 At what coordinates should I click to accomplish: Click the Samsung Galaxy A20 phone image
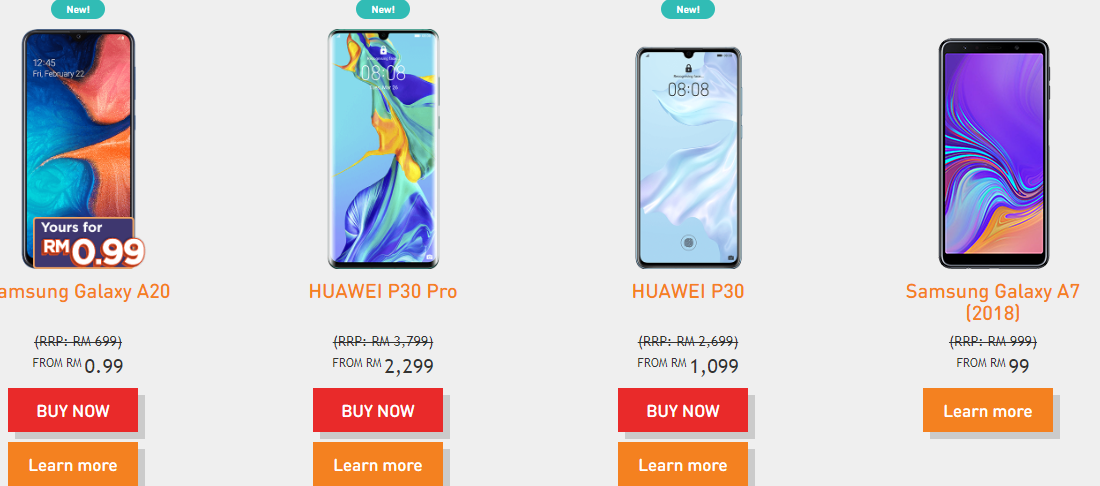point(78,149)
